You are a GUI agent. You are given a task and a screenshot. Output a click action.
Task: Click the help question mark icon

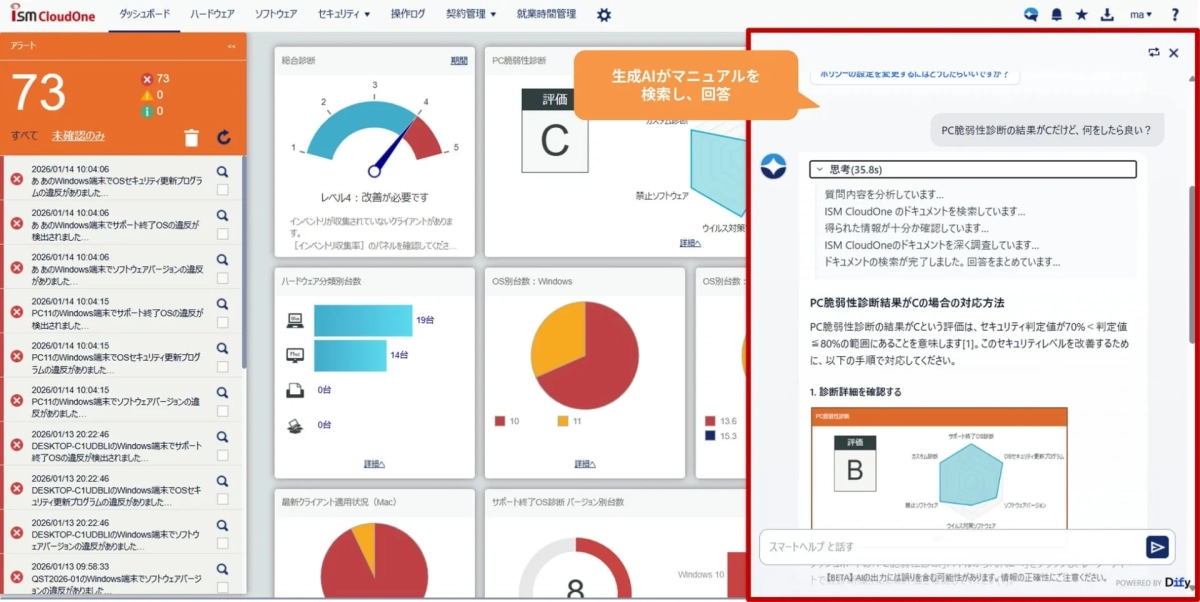click(x=1177, y=14)
